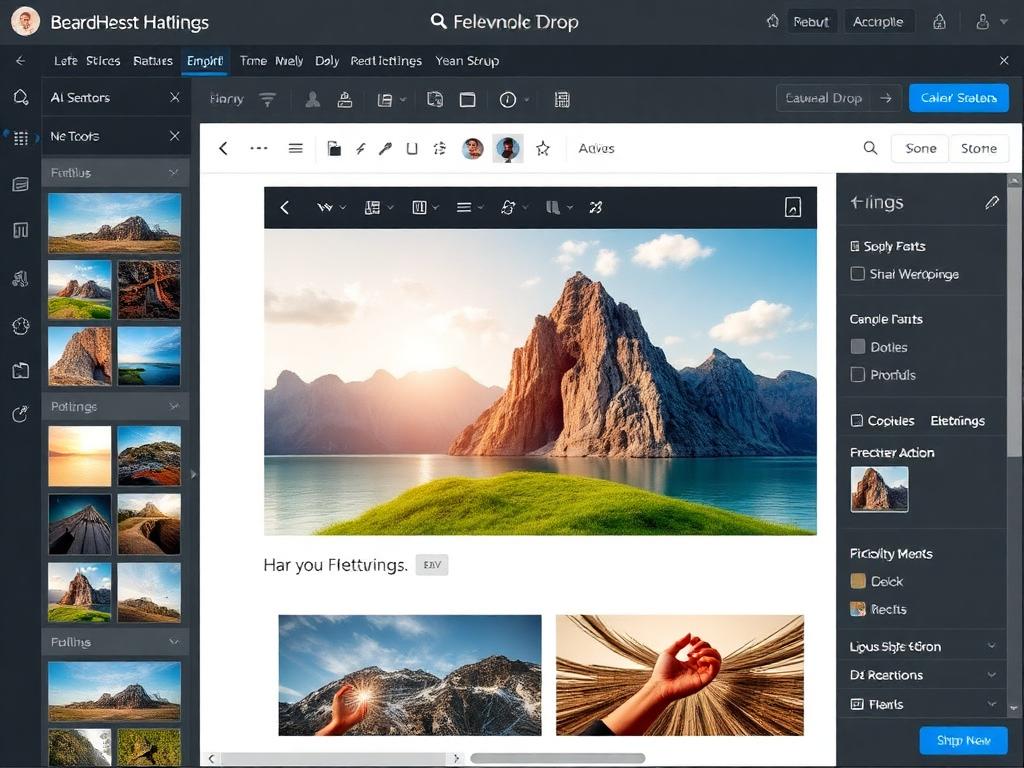1024x768 pixels.
Task: Click the home icon in top header
Action: pyautogui.click(x=773, y=22)
